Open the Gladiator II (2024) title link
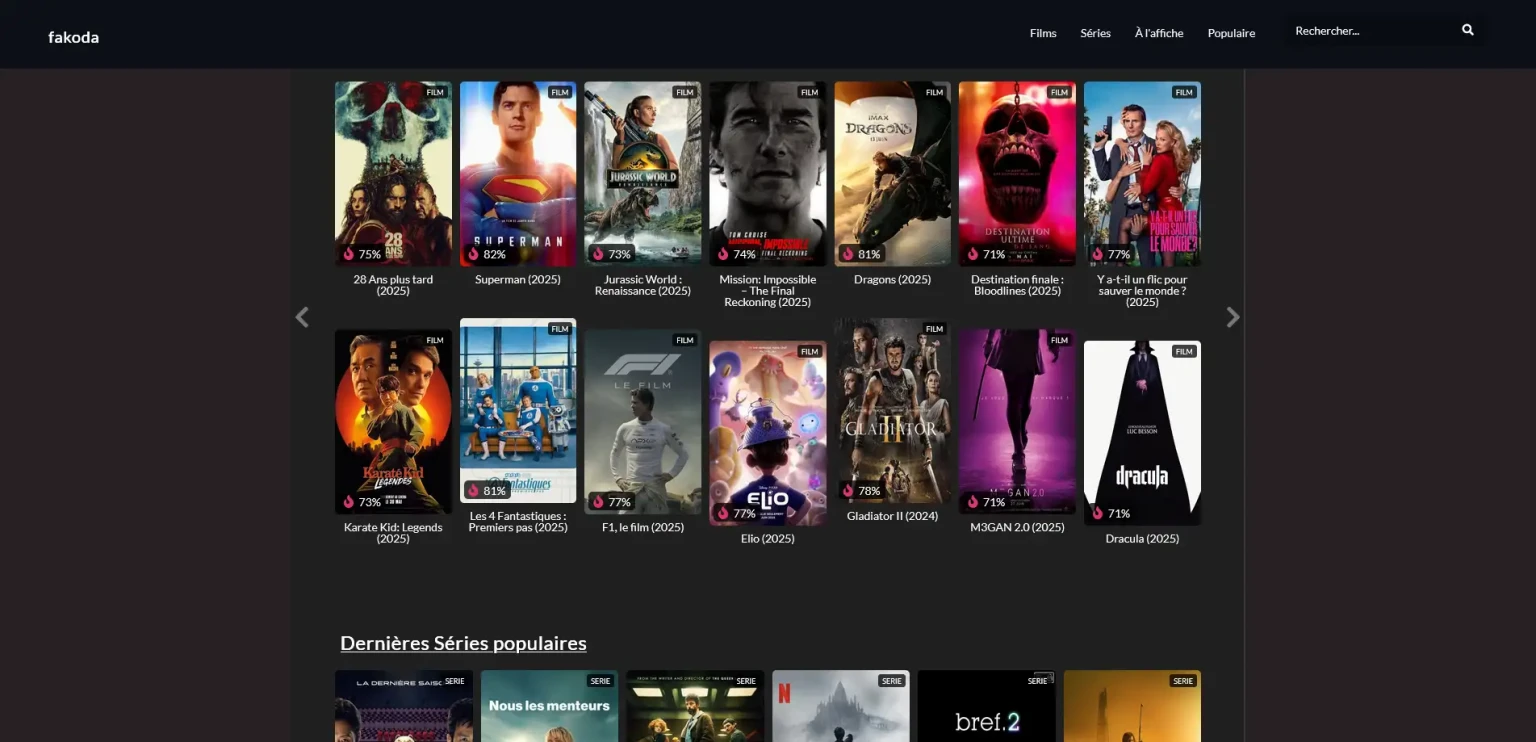 893,516
